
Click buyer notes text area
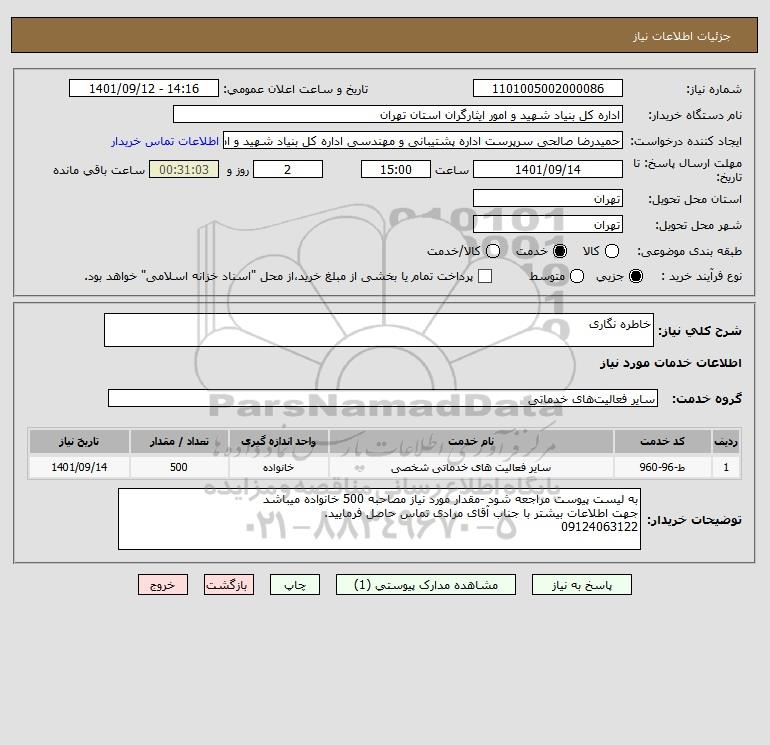[x=379, y=519]
